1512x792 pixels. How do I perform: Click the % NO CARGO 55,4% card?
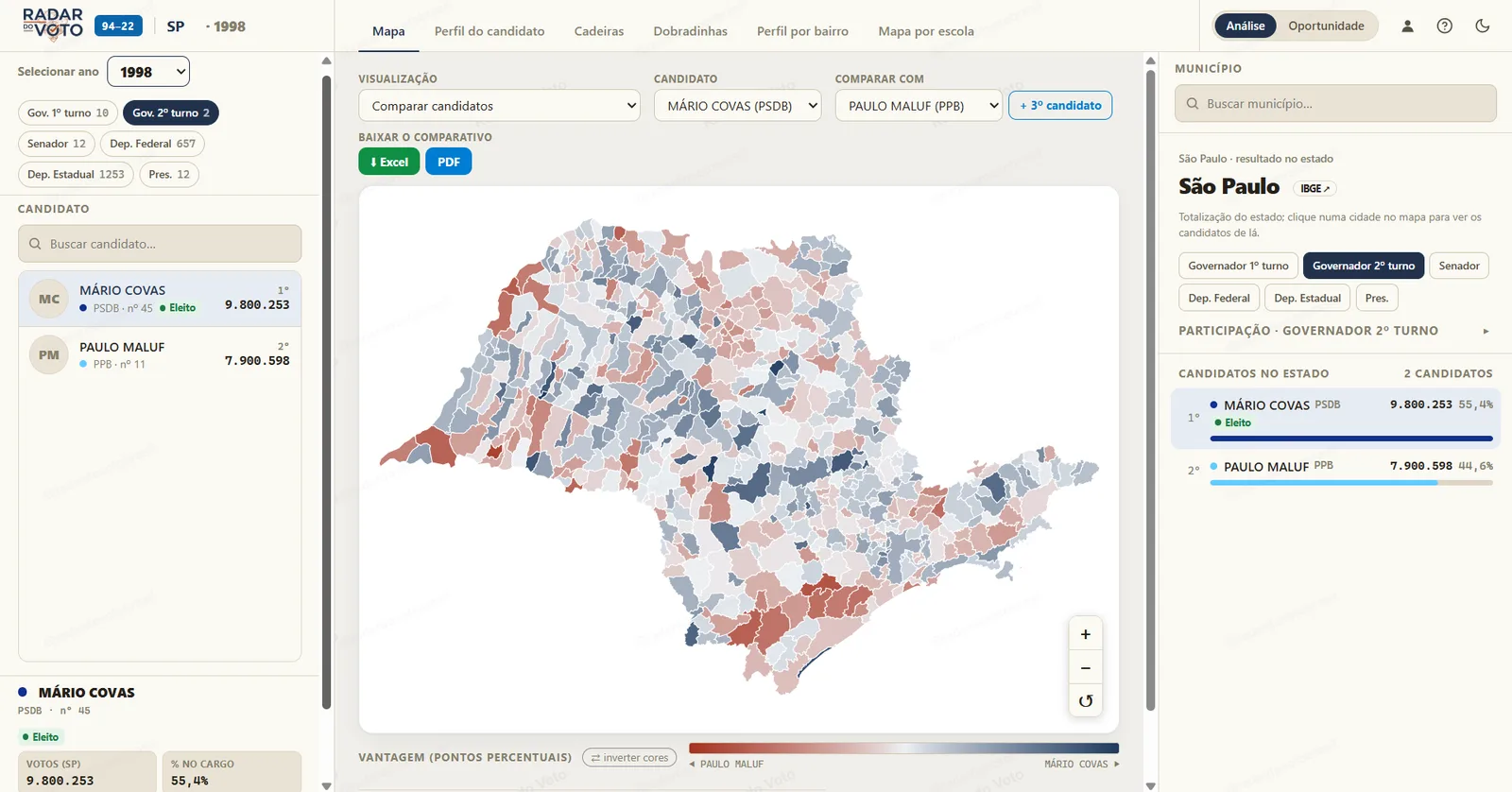(x=232, y=771)
